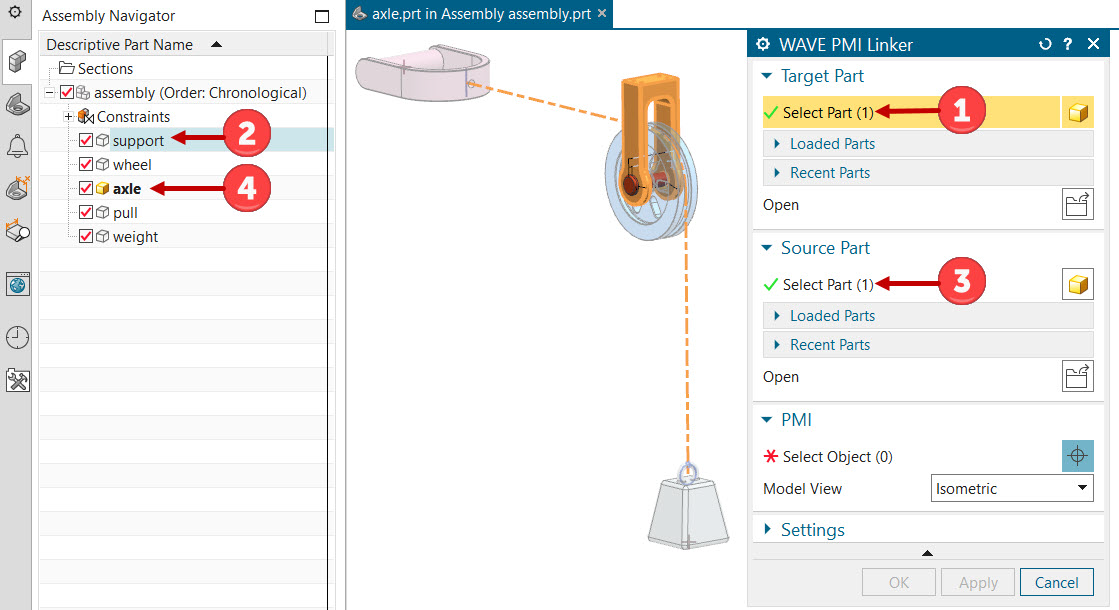
Task: Expand the Settings section
Action: point(812,530)
